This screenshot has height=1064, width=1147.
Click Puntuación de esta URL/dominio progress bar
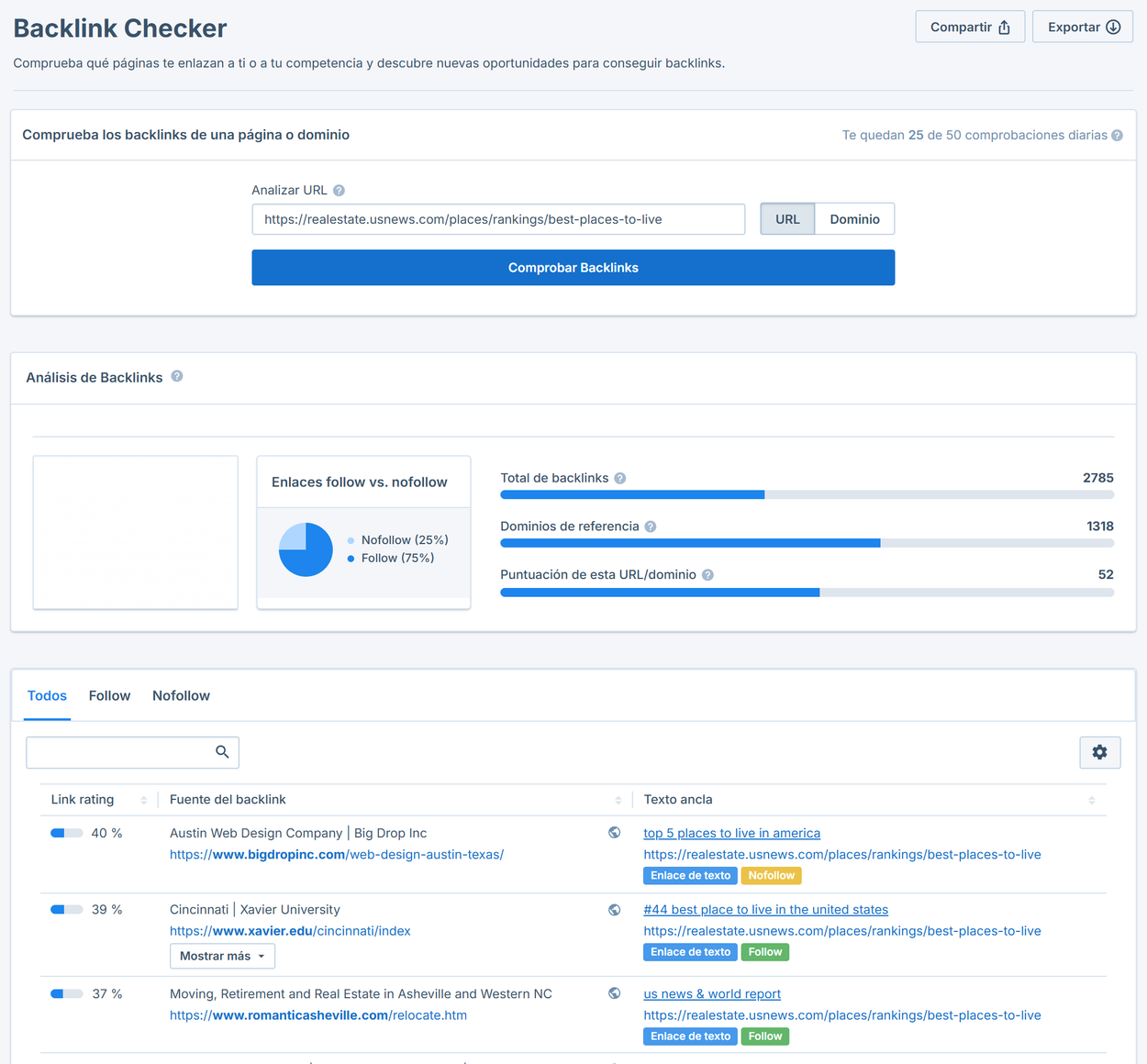click(807, 592)
